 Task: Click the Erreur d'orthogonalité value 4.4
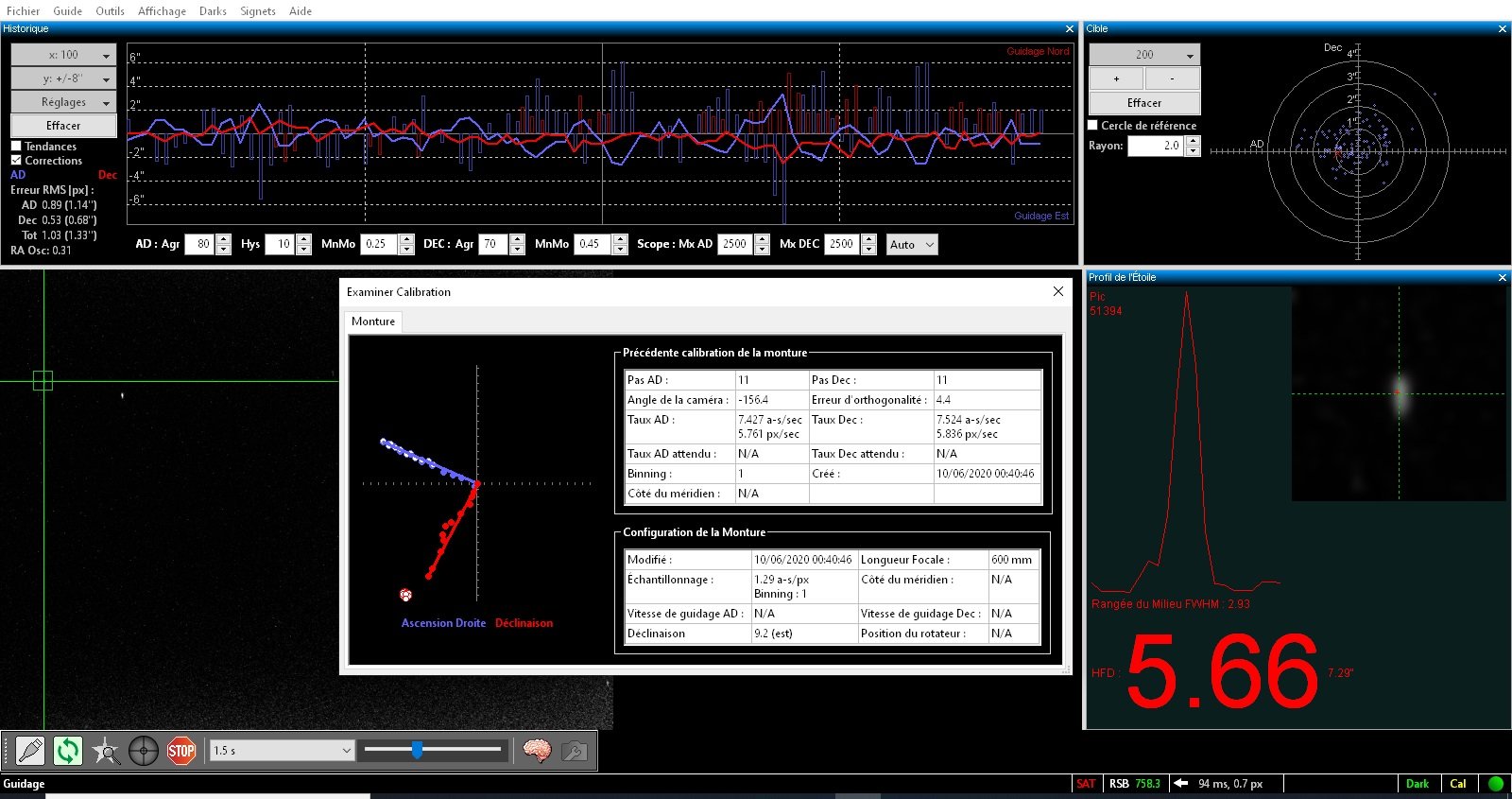(943, 400)
